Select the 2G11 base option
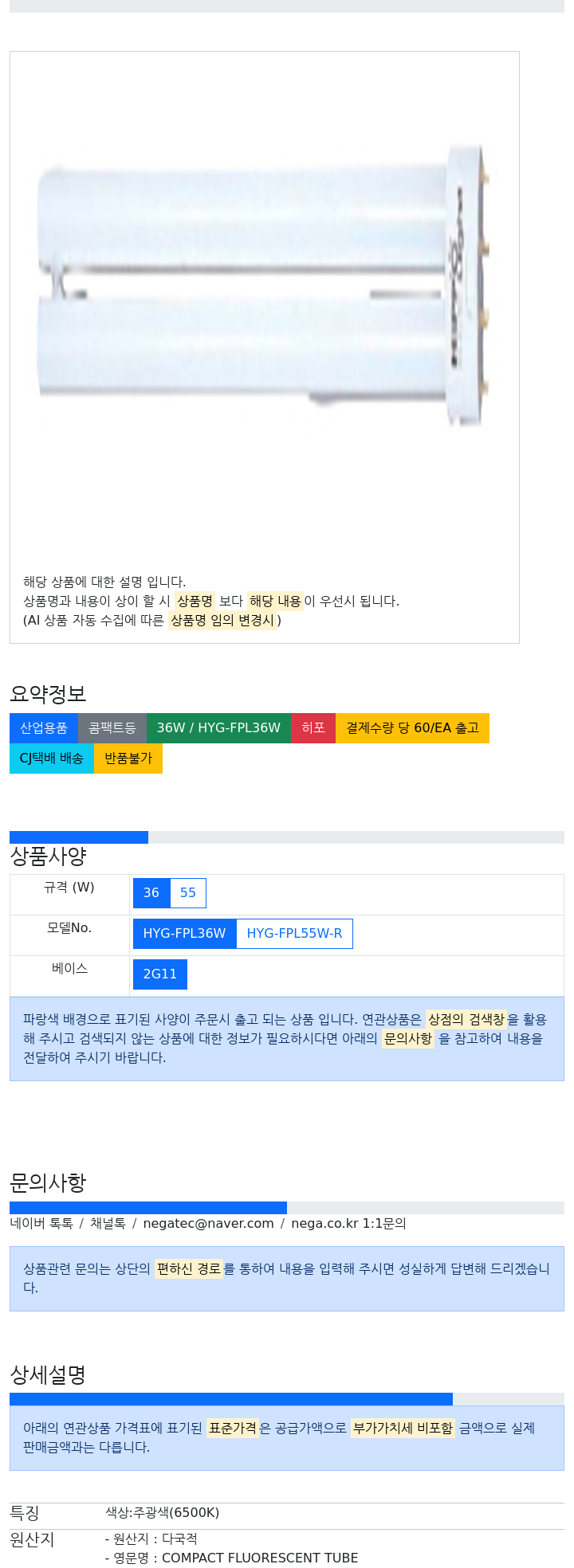 coord(160,974)
